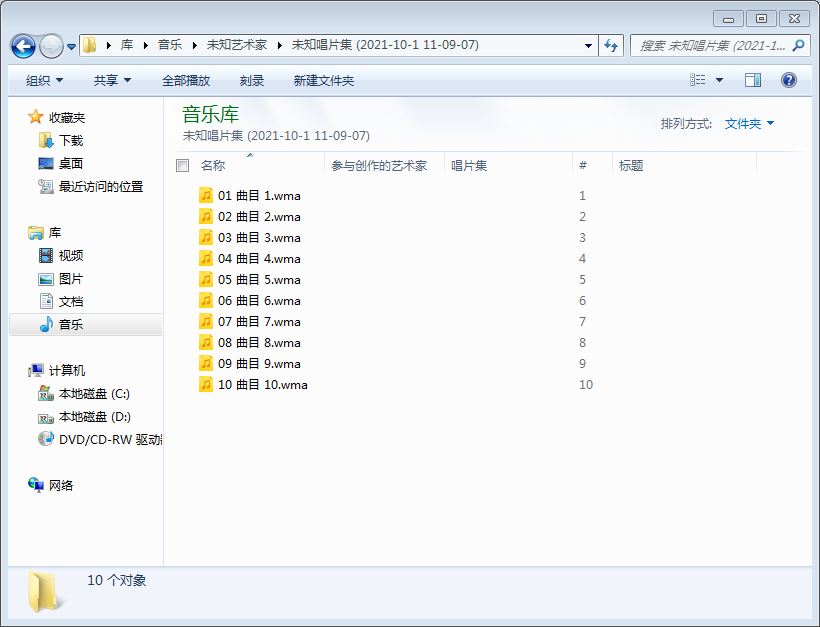Select the 下载 folder in favorites
Screen dimensions: 820x627
coord(70,141)
